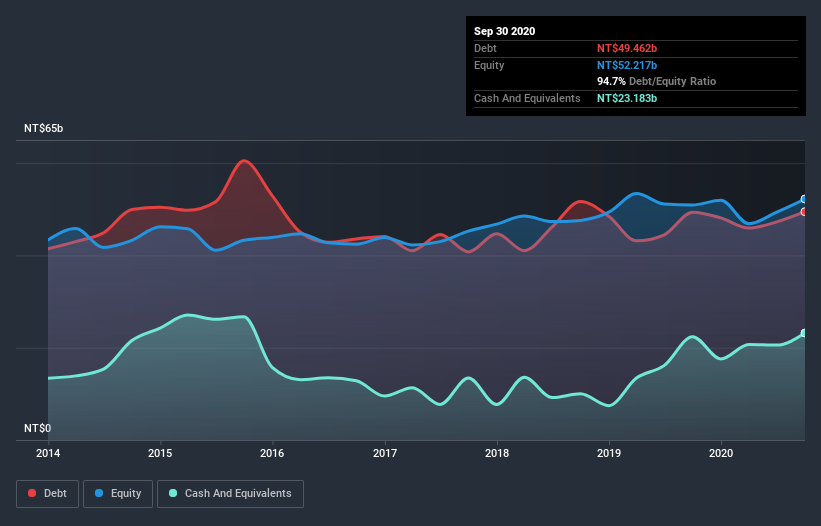821x526 pixels.
Task: Toggle the Cash And Equivalents legend button
Action: click(x=230, y=494)
